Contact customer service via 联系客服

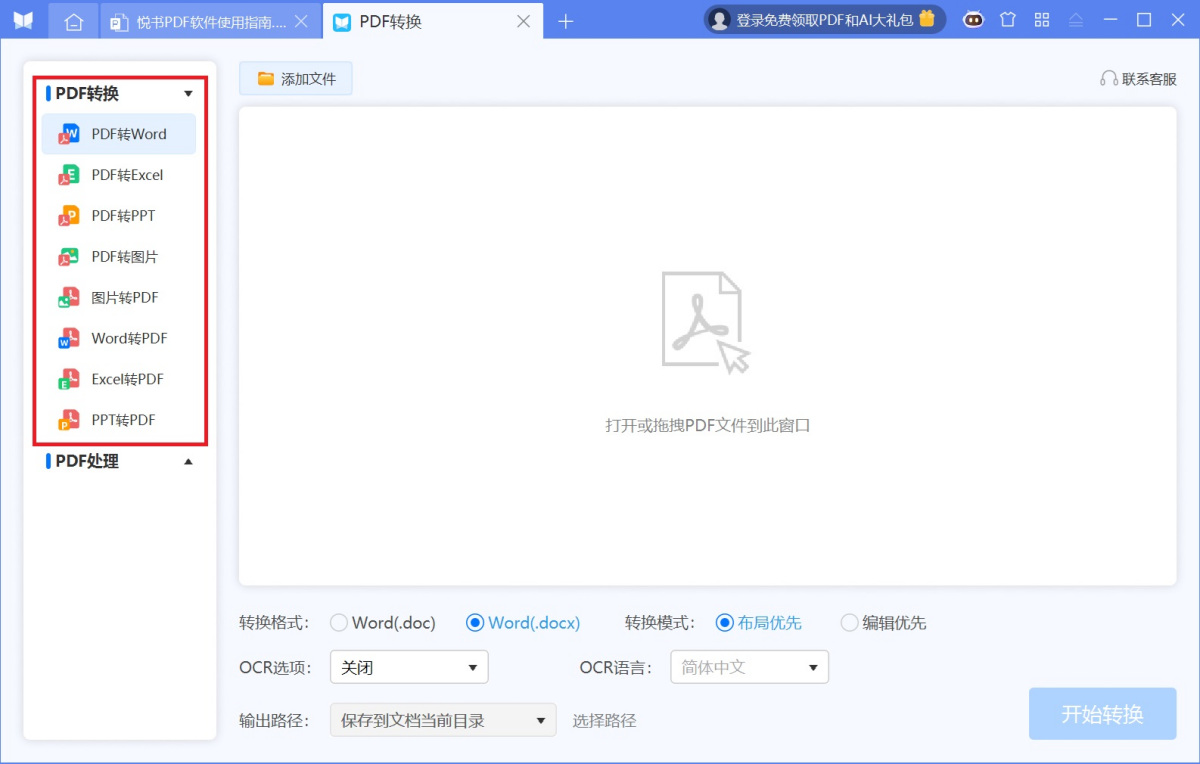click(x=1138, y=79)
